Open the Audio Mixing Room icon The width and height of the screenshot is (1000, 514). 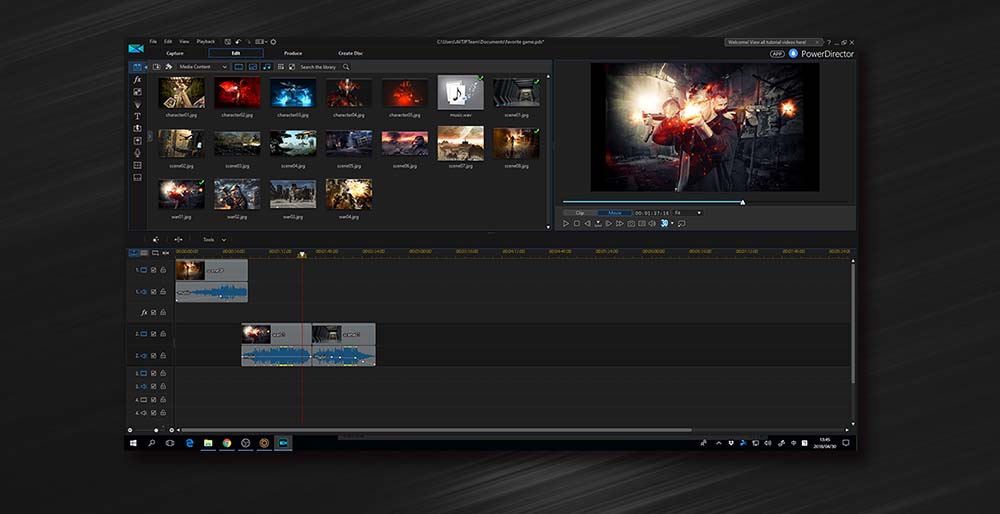coord(137,141)
